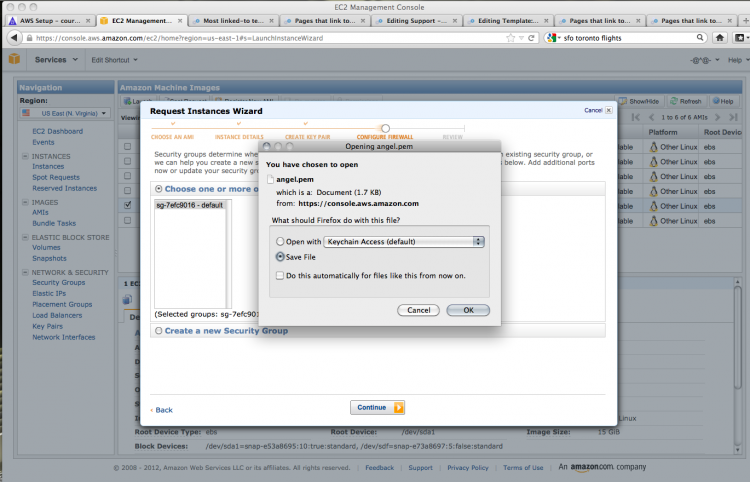Image resolution: width=750 pixels, height=482 pixels.
Task: Open the Privacy Policy footer link
Action: (468, 468)
